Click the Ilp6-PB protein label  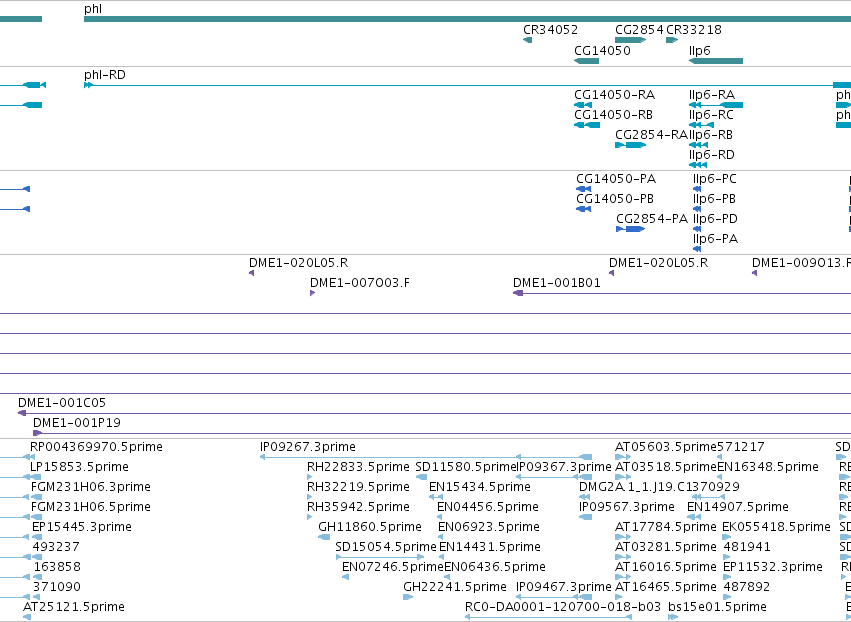click(714, 199)
